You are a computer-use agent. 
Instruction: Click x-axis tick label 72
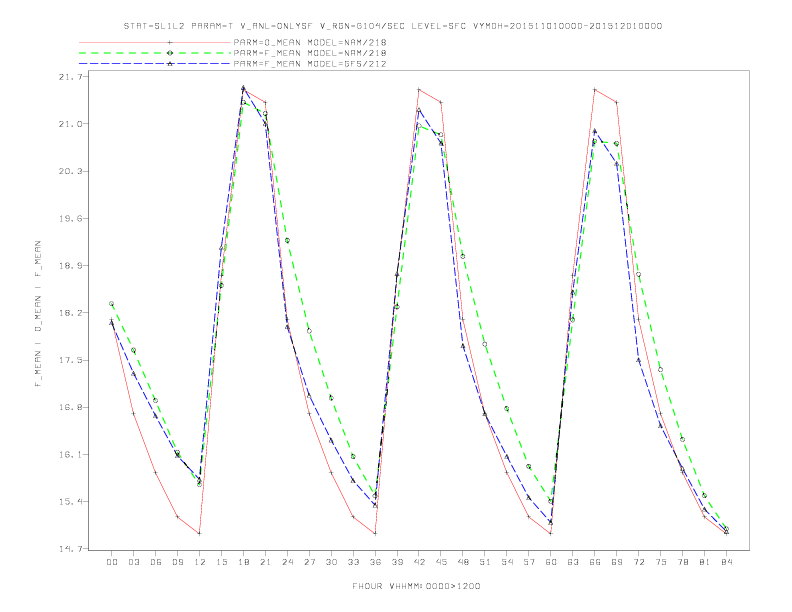[639, 562]
